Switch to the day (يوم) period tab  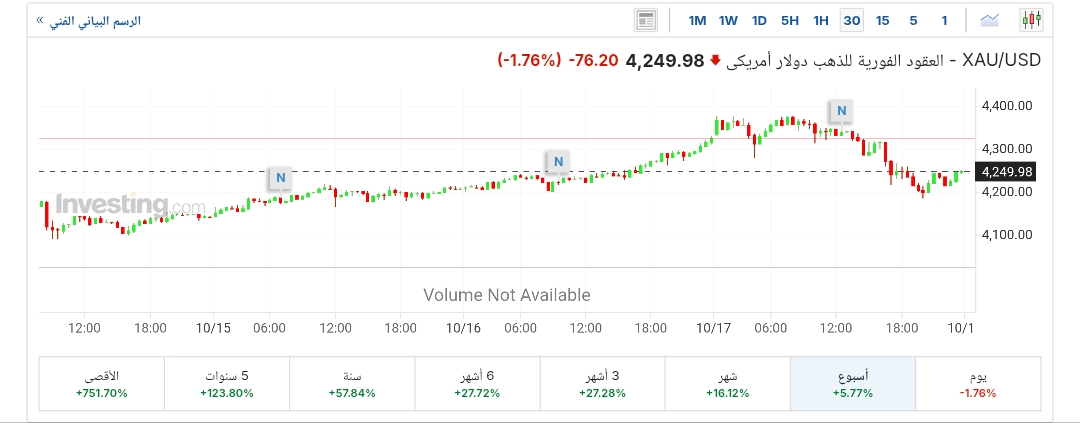978,383
